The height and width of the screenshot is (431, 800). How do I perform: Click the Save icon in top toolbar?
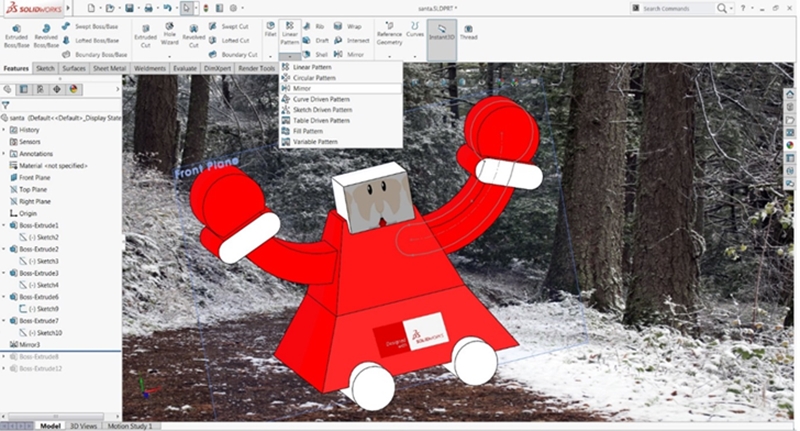pos(130,8)
